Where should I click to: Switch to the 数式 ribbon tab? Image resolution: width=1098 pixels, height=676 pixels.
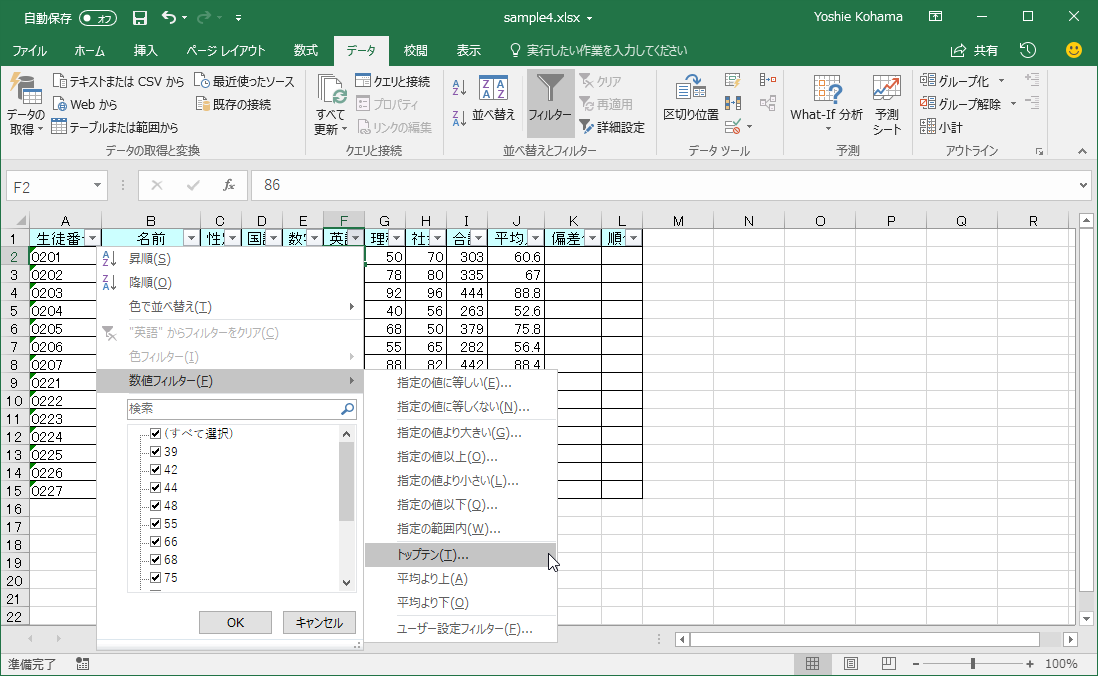pos(305,50)
